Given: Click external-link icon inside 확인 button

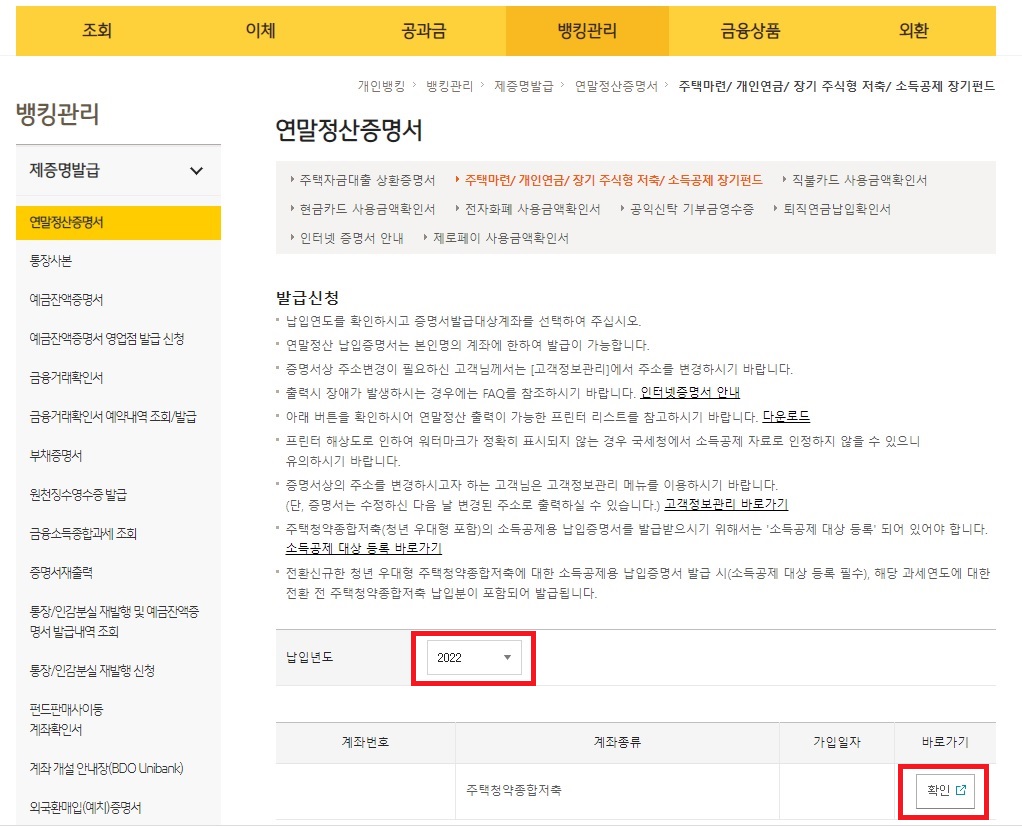Looking at the screenshot, I should [962, 790].
